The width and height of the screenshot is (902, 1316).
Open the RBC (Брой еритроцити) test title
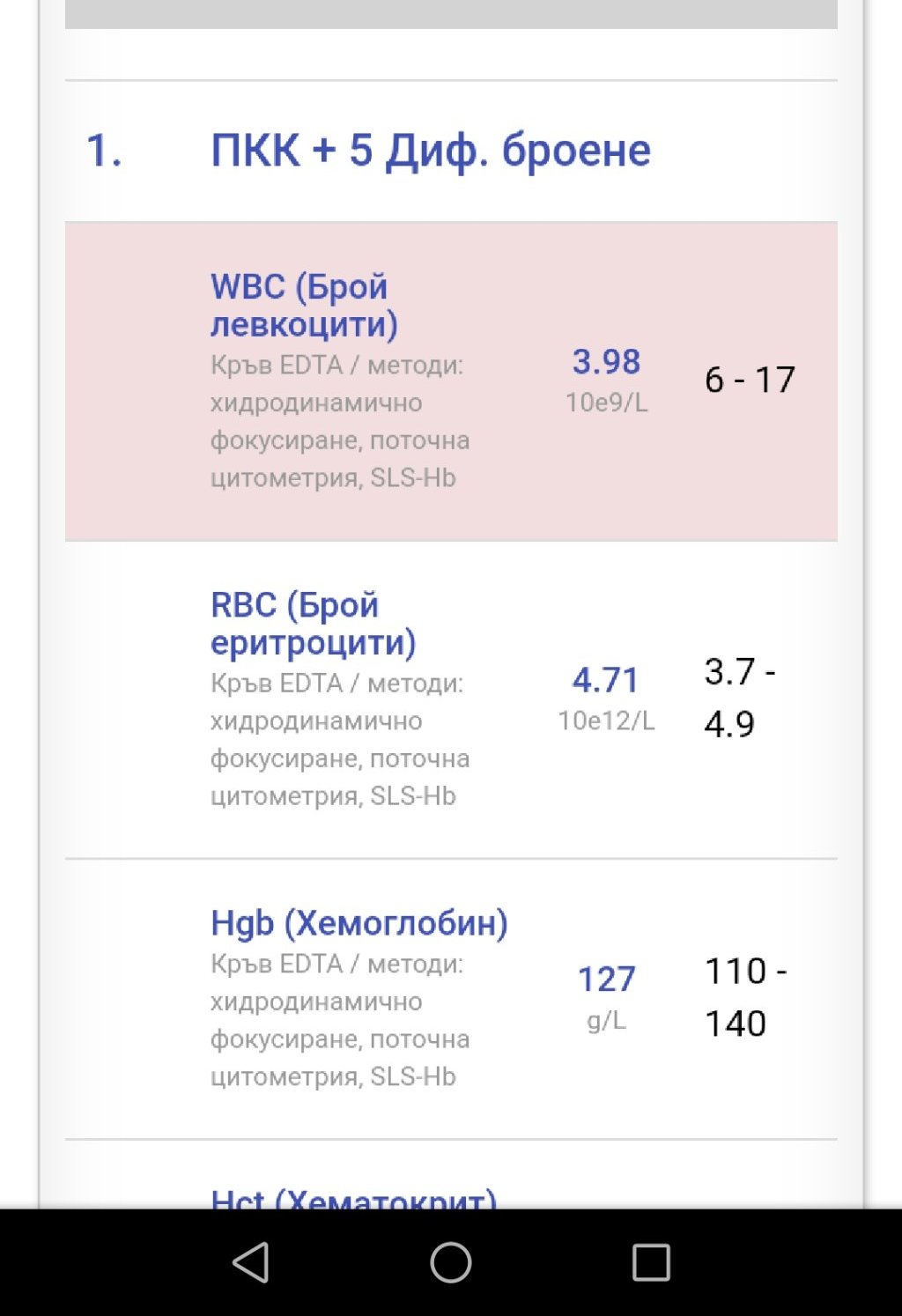[313, 623]
